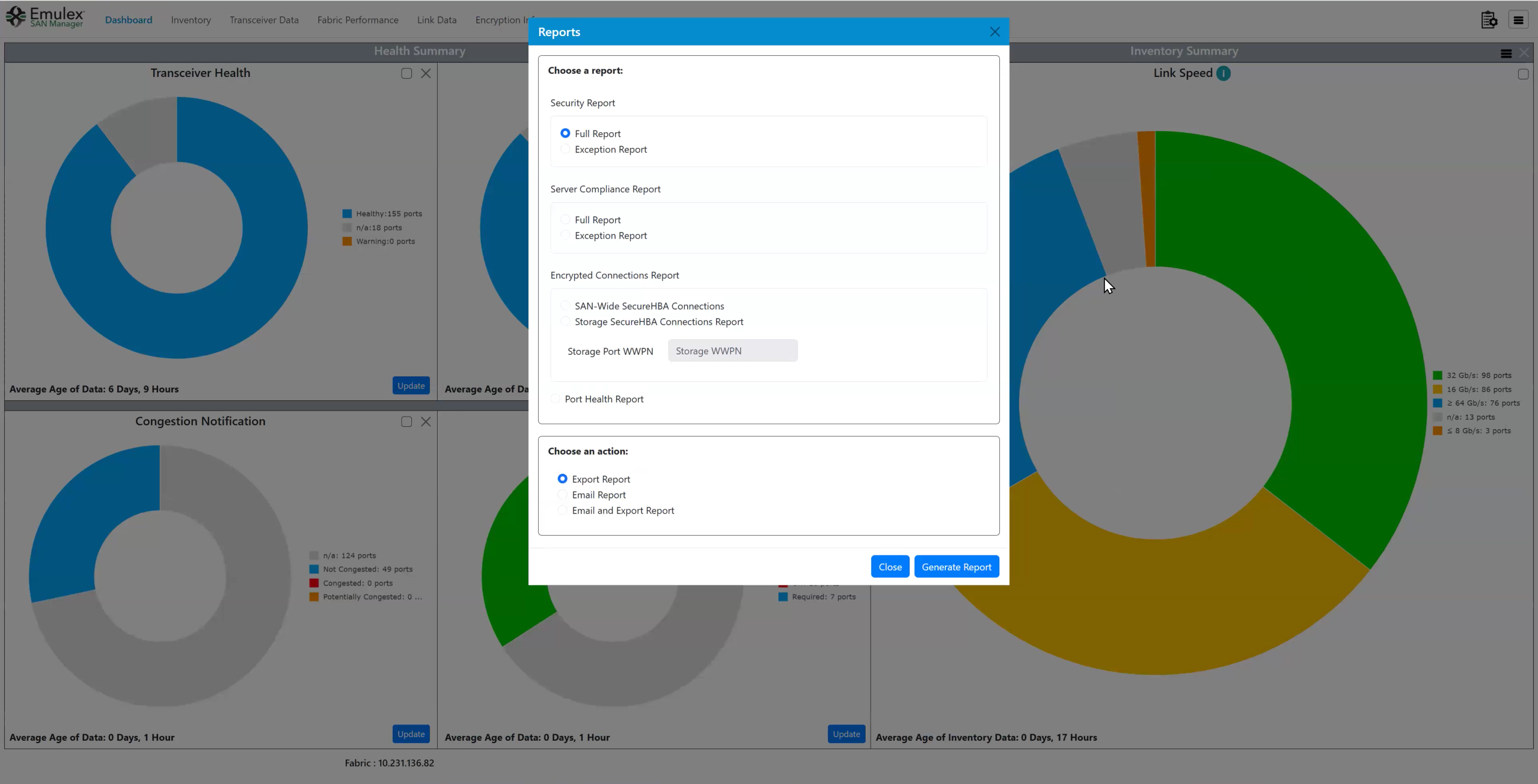1538x784 pixels.
Task: Open the Inventory tab
Action: click(x=191, y=20)
